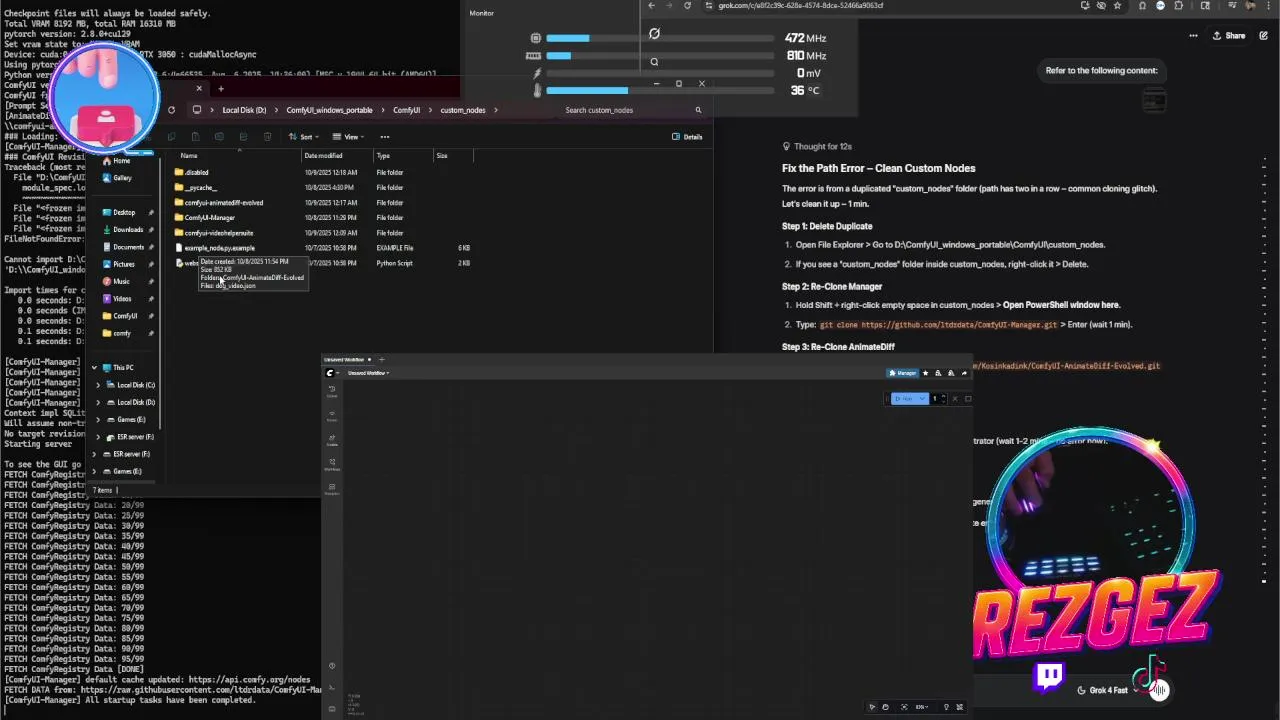The height and width of the screenshot is (720, 1280).
Task: Open Documents in Explorer quick access
Action: [122, 247]
